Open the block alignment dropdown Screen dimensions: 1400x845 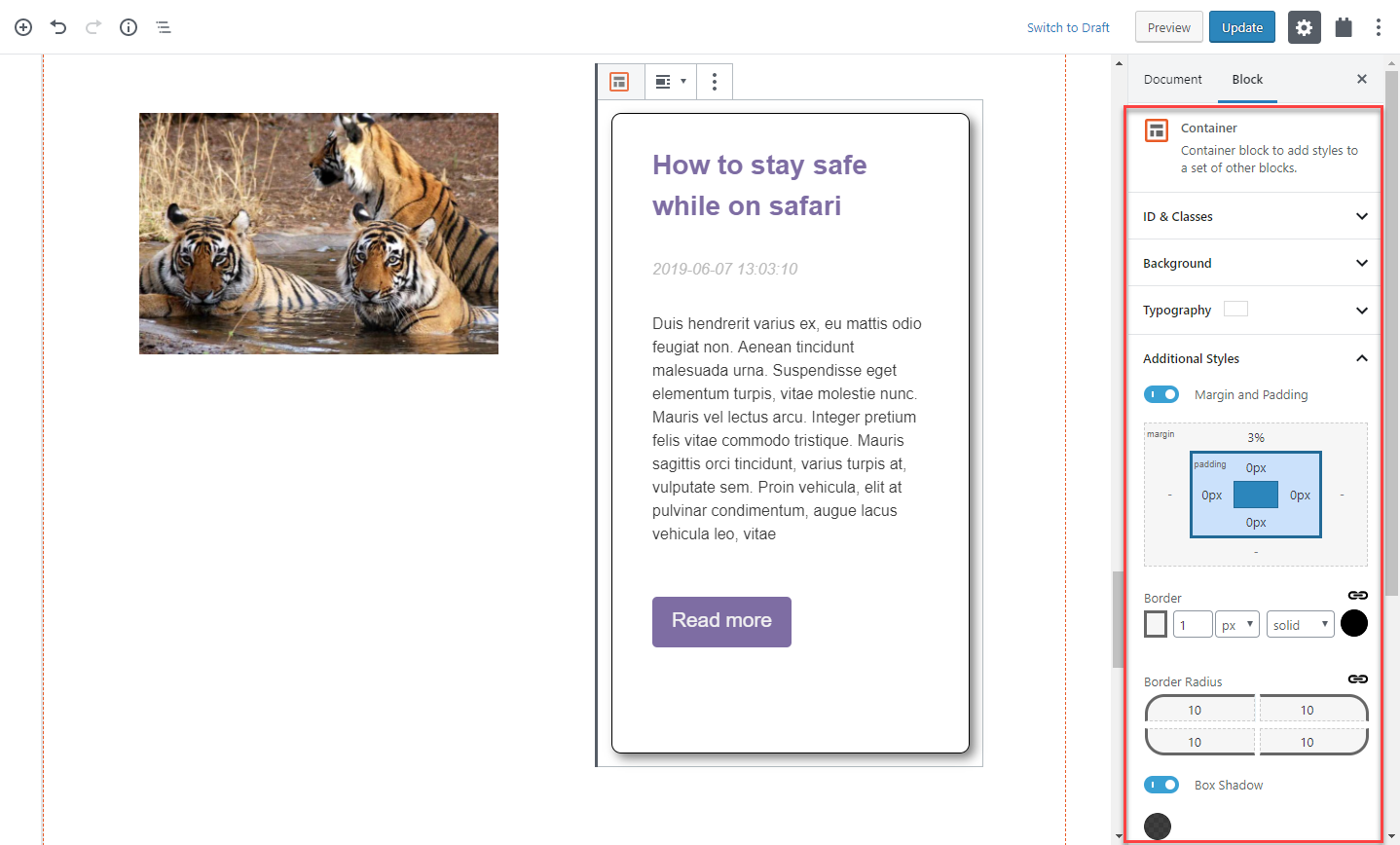pyautogui.click(x=671, y=82)
